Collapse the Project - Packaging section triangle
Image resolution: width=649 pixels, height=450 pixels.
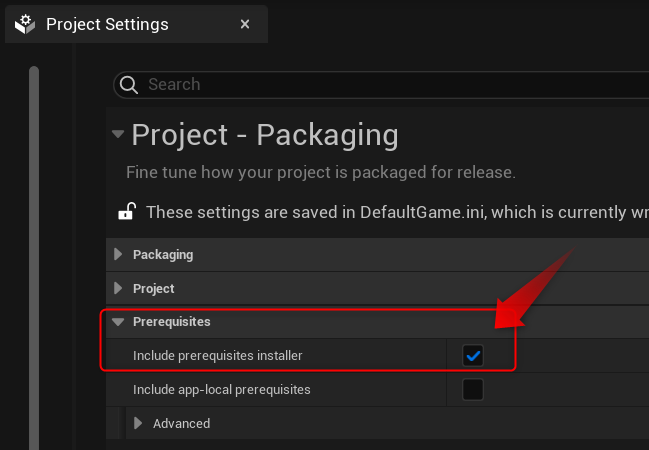point(119,134)
